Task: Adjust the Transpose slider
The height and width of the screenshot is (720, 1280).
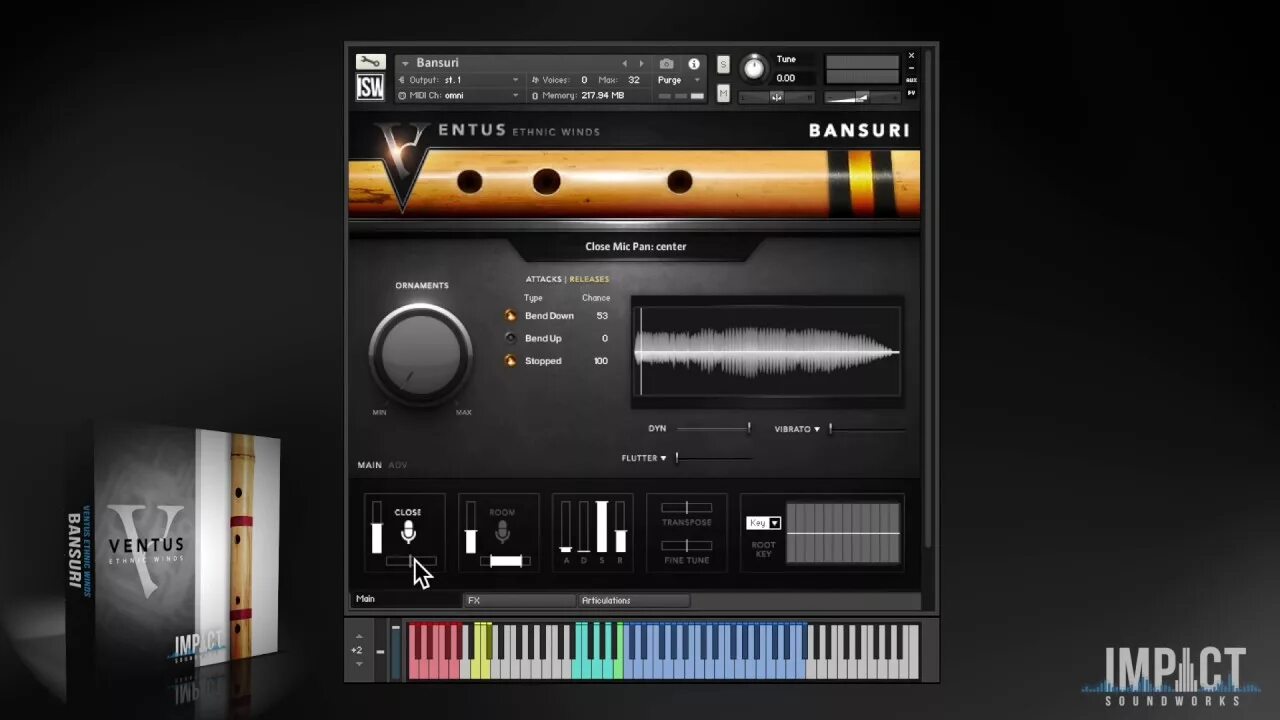Action: pyautogui.click(x=686, y=508)
